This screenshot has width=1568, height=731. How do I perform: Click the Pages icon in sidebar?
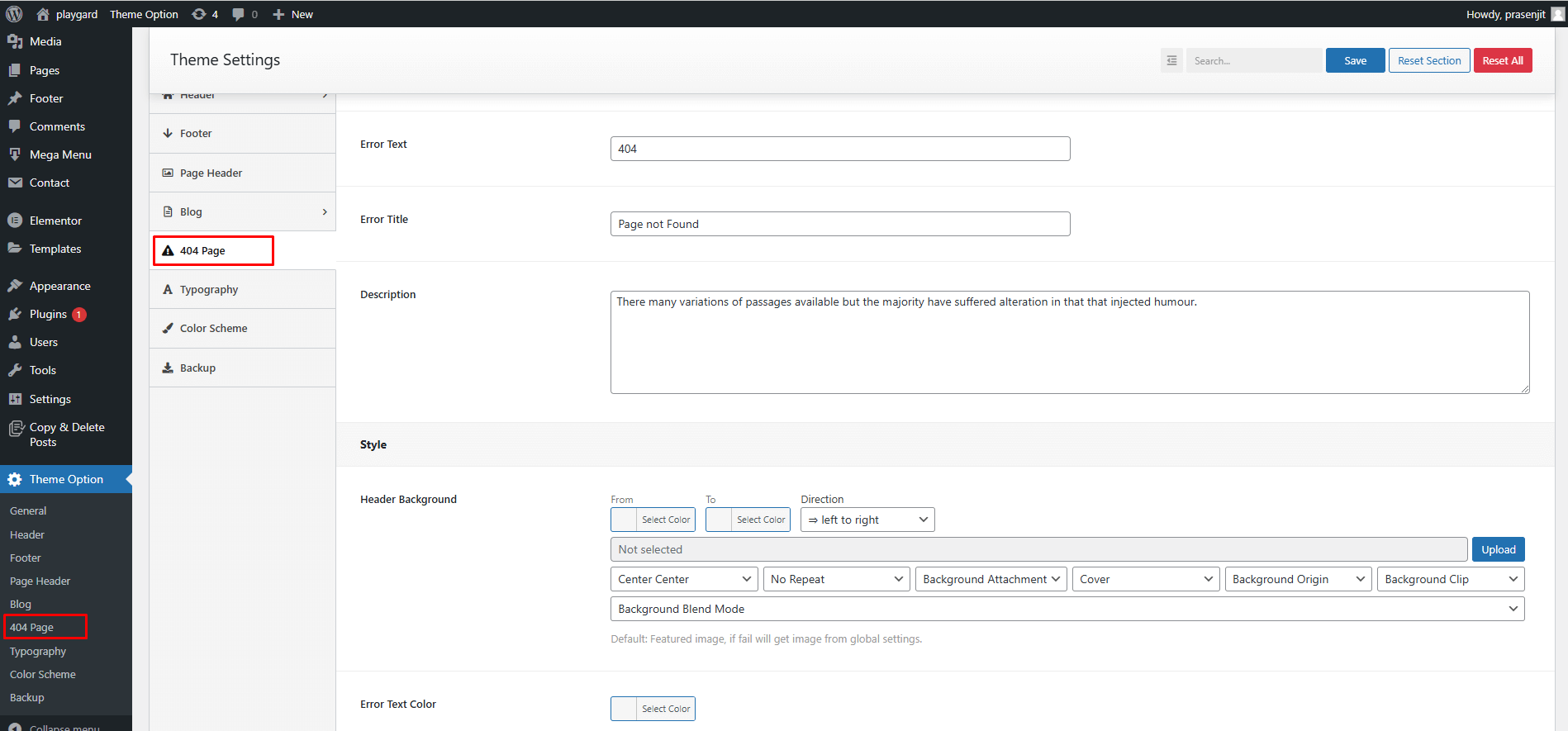(15, 70)
